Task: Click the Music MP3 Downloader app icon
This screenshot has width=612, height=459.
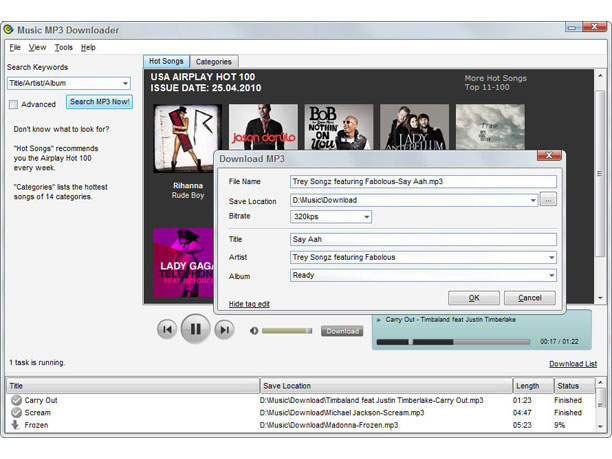Action: coord(8,30)
